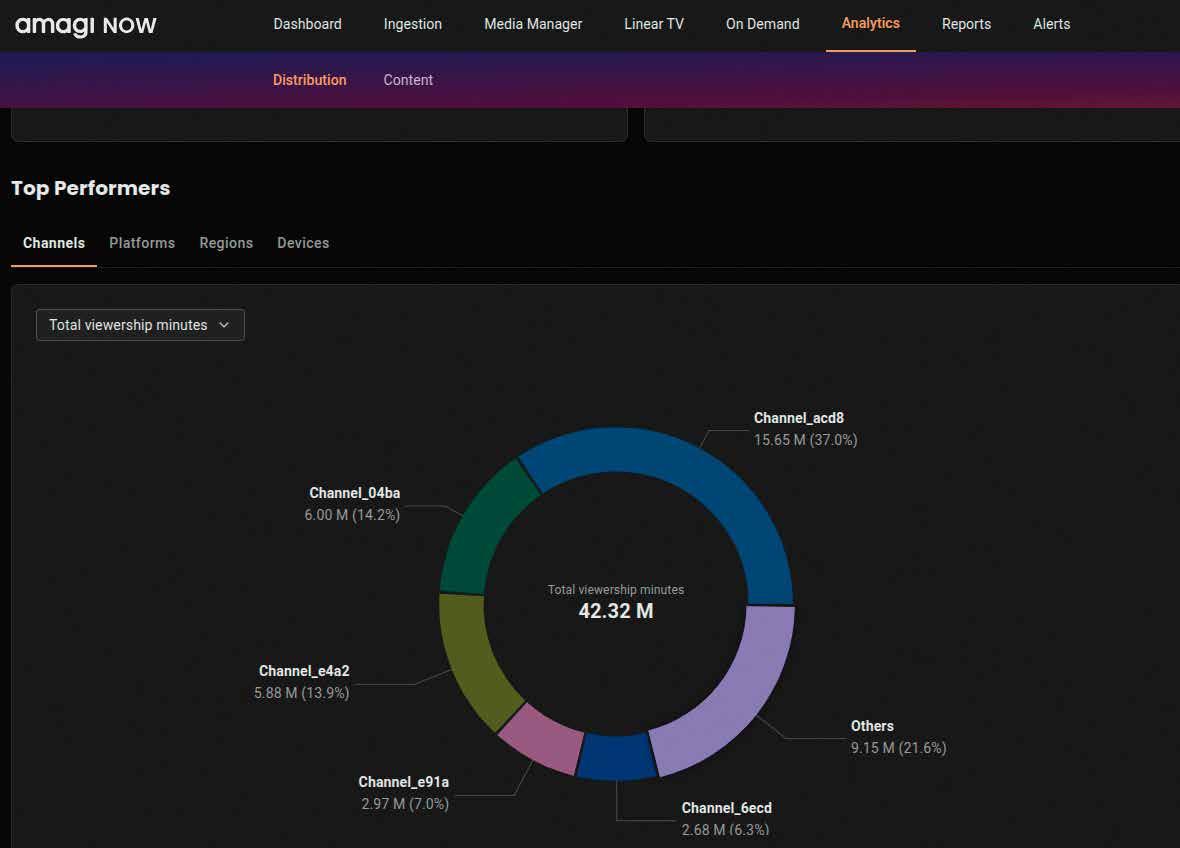Click the Channel_6ecd label
This screenshot has height=848, width=1180.
[x=726, y=808]
